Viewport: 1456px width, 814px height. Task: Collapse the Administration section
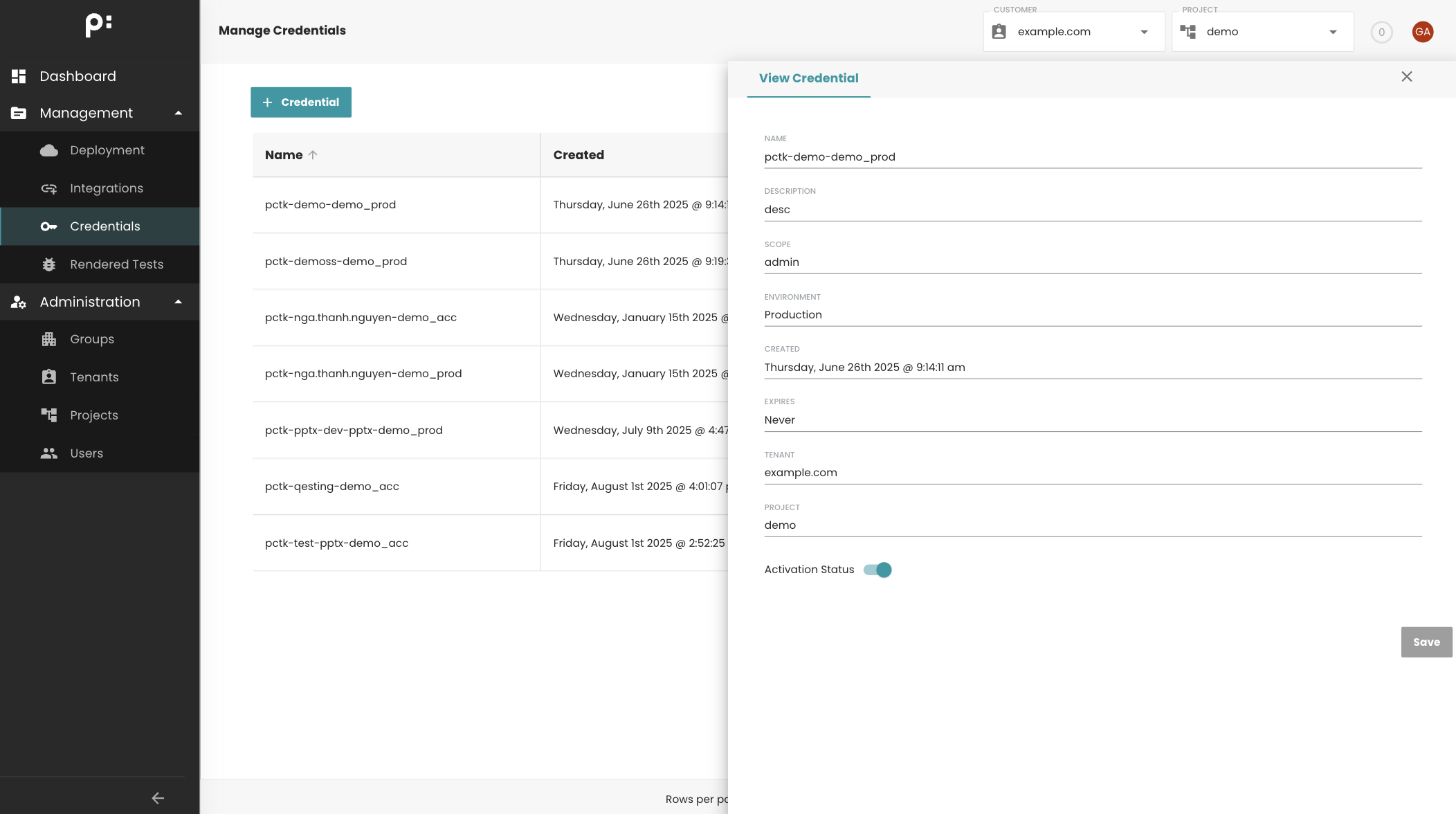[x=178, y=302]
